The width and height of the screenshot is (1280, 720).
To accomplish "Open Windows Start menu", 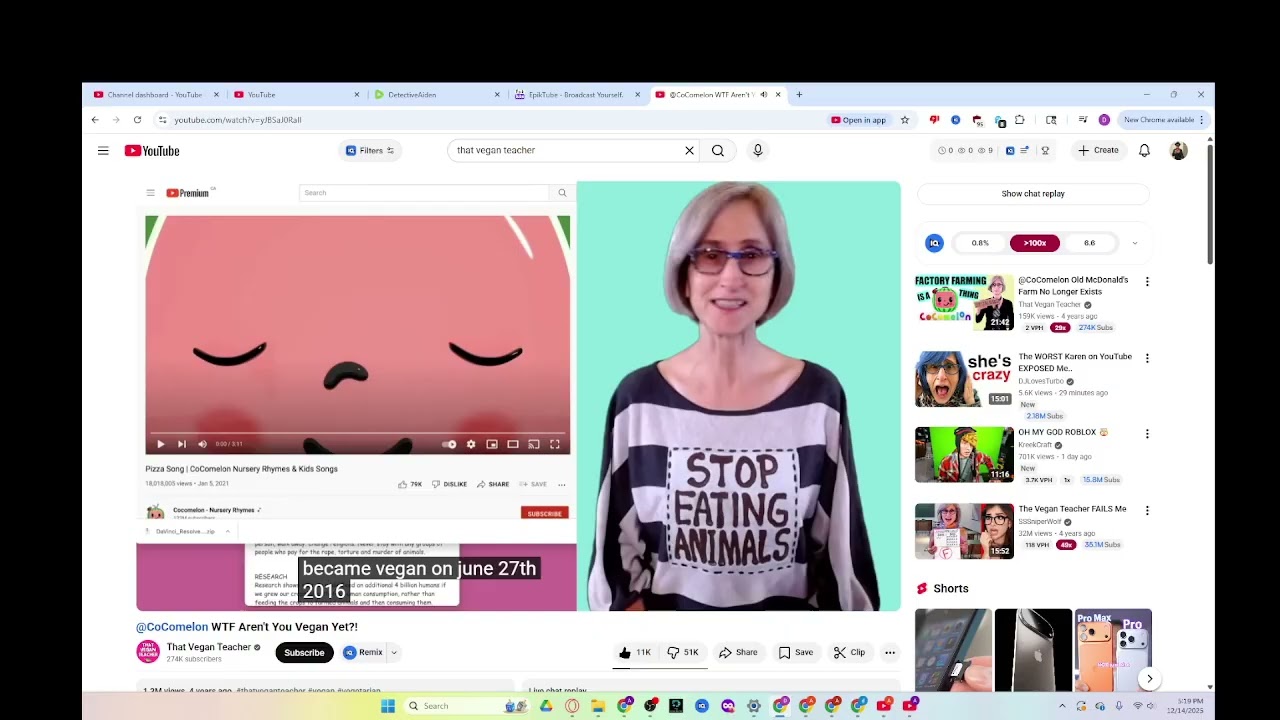I will (x=388, y=706).
